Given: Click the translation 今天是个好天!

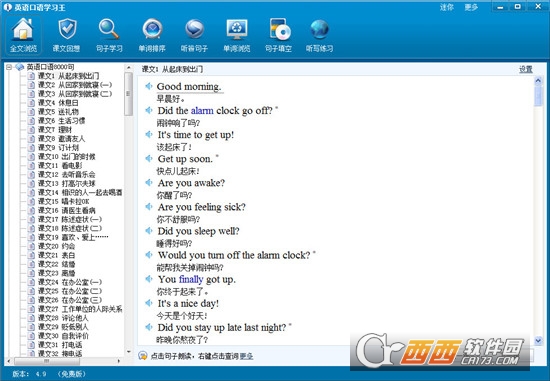Looking at the screenshot, I should coord(182,316).
